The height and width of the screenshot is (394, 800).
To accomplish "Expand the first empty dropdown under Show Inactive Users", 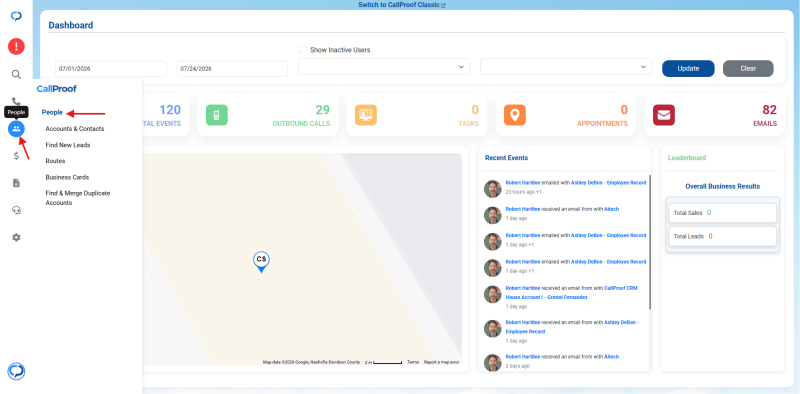I will 384,67.
